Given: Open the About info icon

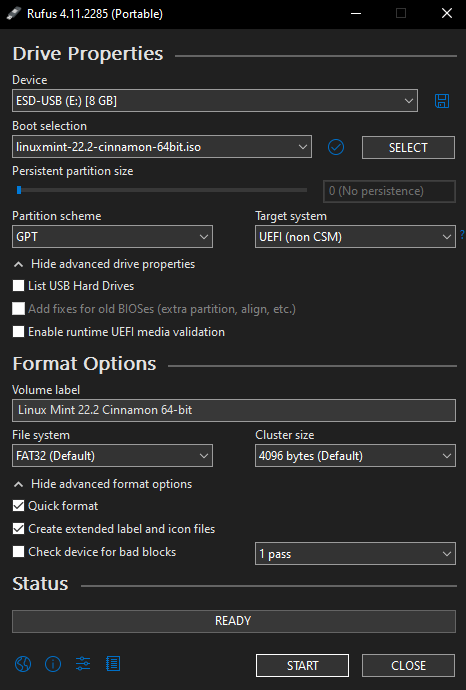Looking at the screenshot, I should 53,664.
